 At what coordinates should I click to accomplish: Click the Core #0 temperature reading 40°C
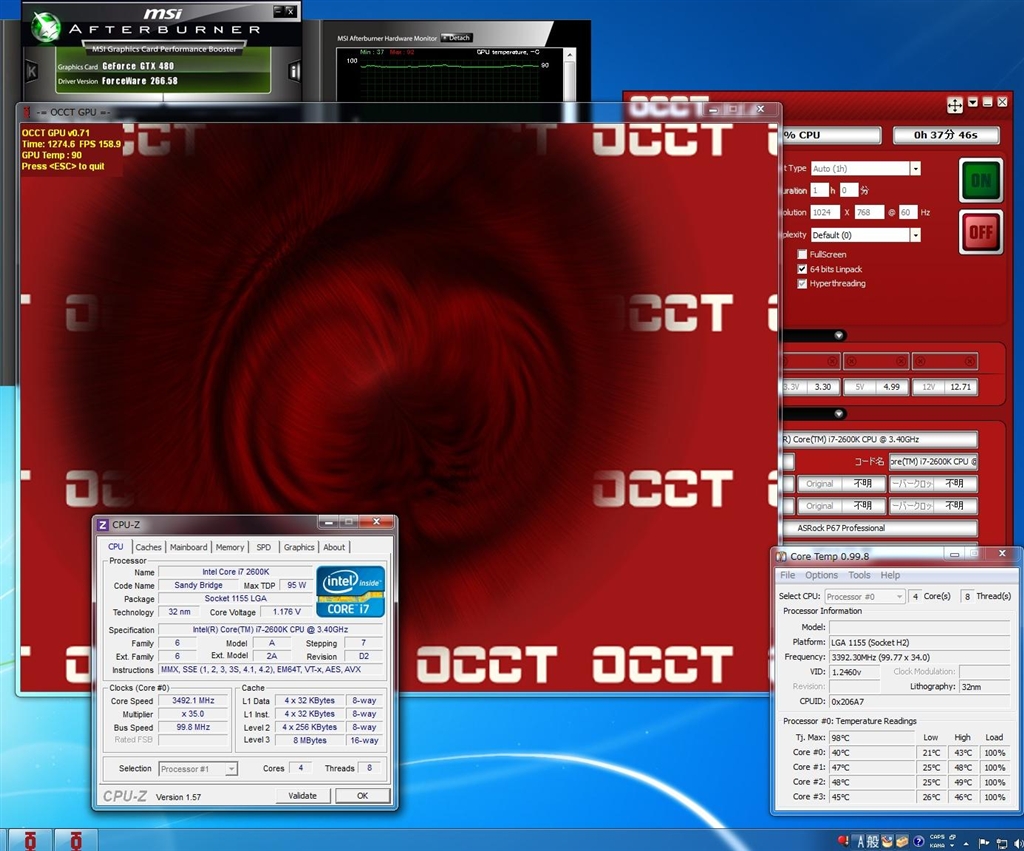(872, 752)
